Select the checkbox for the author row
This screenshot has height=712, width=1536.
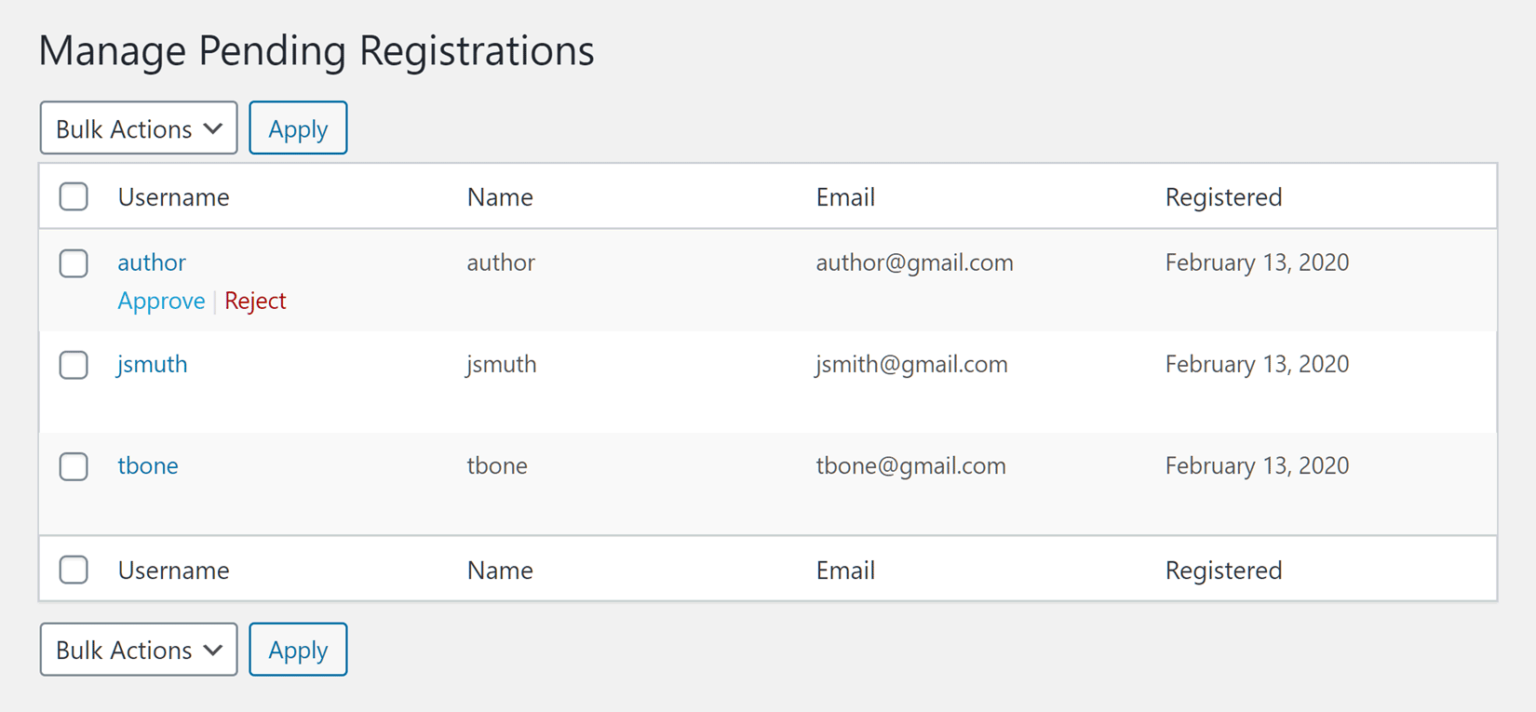74,263
